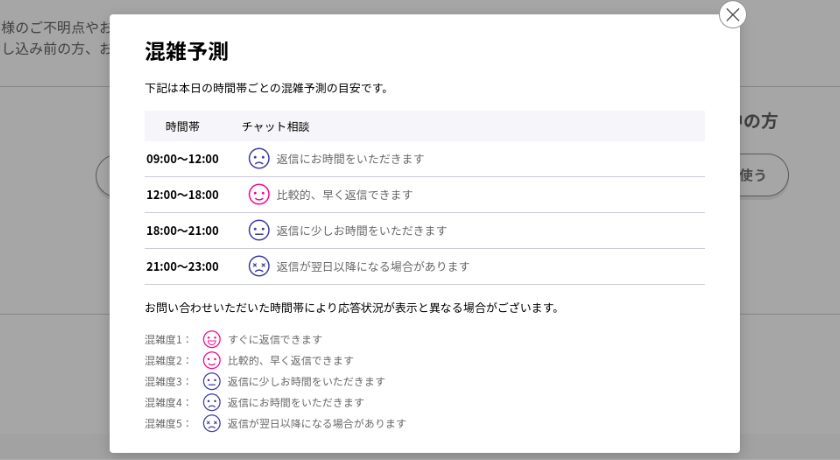This screenshot has height=460, width=840.
Task: Click the neutral face icon for 18:00〜21:00
Action: pos(259,230)
